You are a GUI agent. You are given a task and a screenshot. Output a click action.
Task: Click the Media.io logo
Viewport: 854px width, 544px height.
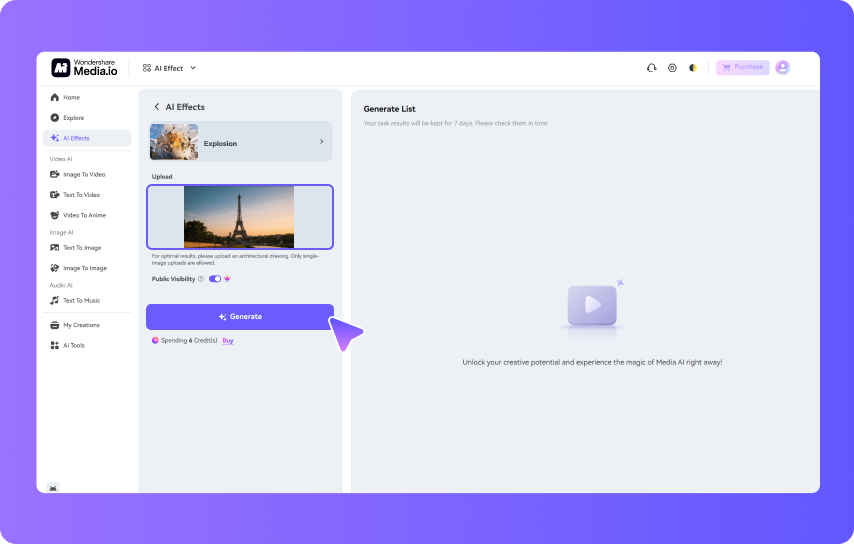(x=84, y=68)
